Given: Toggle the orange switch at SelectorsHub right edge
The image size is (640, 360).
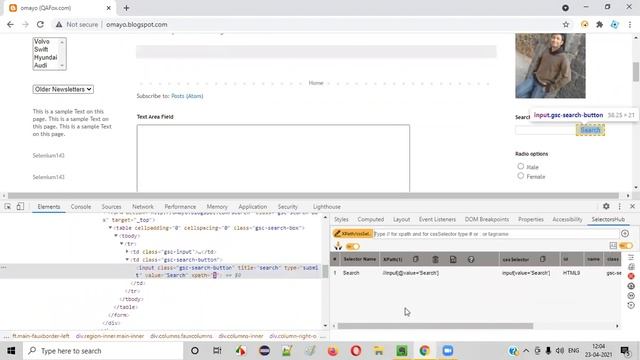Looking at the screenshot, I should point(626,245).
